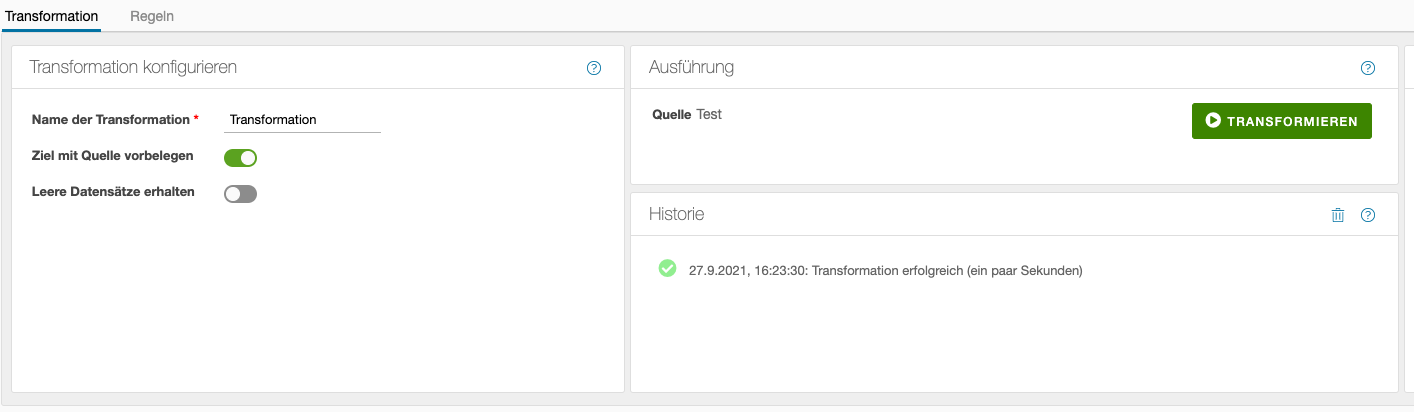Click the Quelle Test source text

tap(686, 115)
